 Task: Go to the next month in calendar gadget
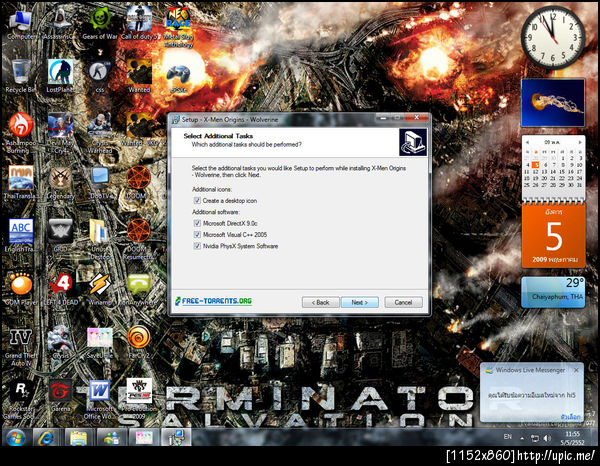(x=580, y=142)
